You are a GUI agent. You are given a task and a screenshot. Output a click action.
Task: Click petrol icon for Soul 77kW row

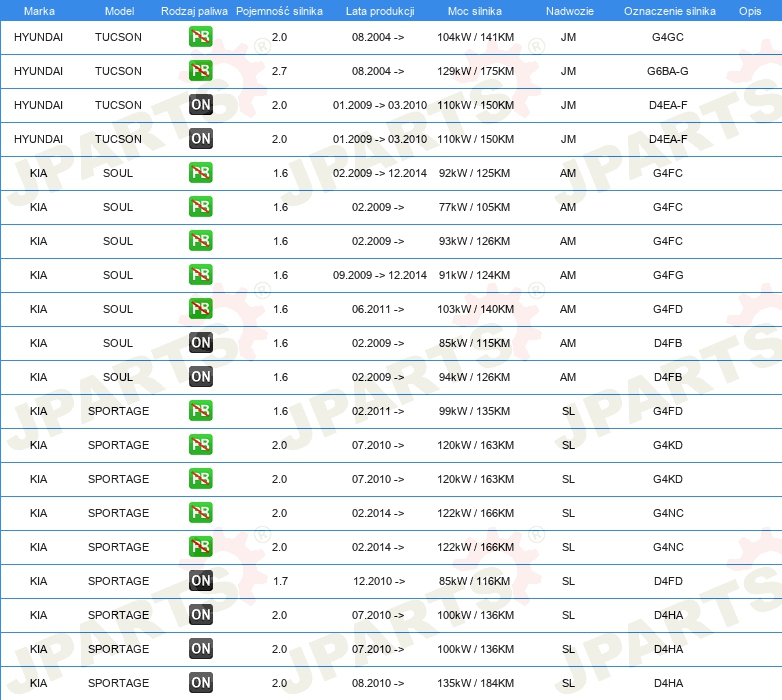[x=200, y=207]
